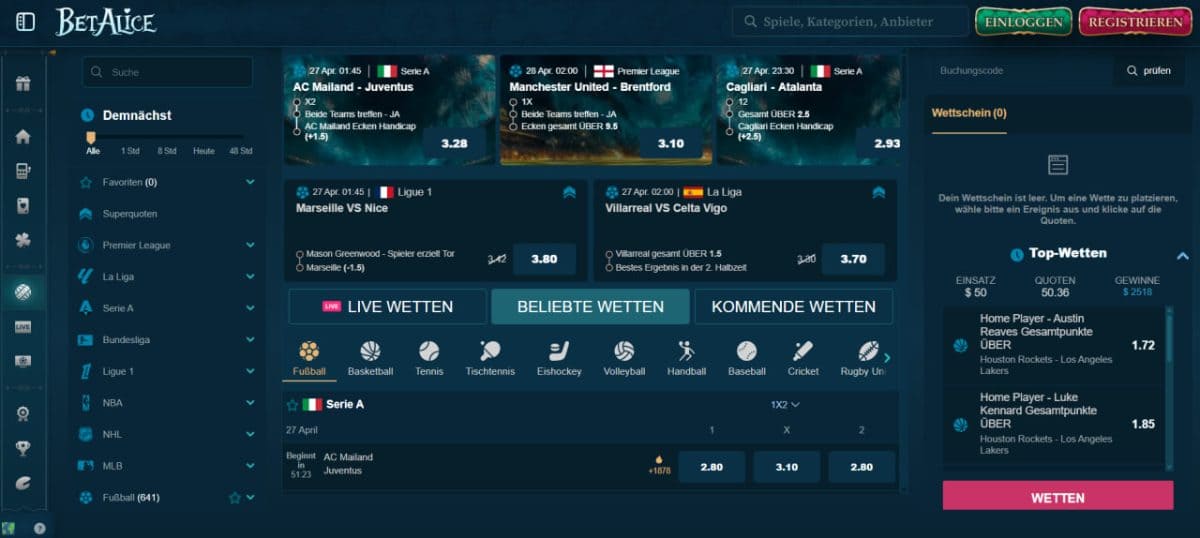Expand the NBA sidebar entry
1200x538 pixels.
pos(250,403)
